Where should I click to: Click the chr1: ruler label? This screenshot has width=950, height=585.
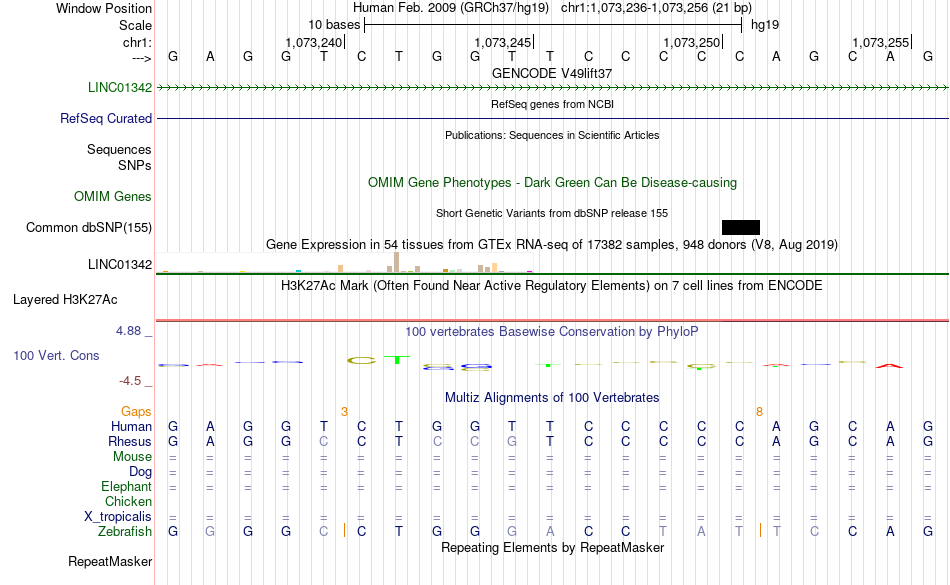138,42
